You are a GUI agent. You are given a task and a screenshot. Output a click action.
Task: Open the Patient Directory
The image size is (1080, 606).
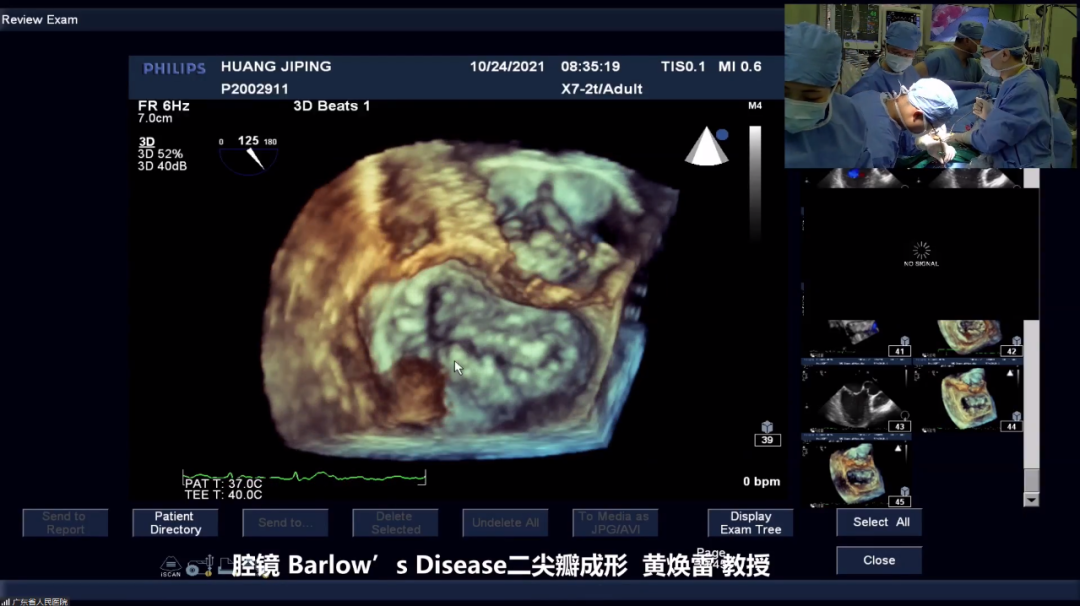click(175, 523)
